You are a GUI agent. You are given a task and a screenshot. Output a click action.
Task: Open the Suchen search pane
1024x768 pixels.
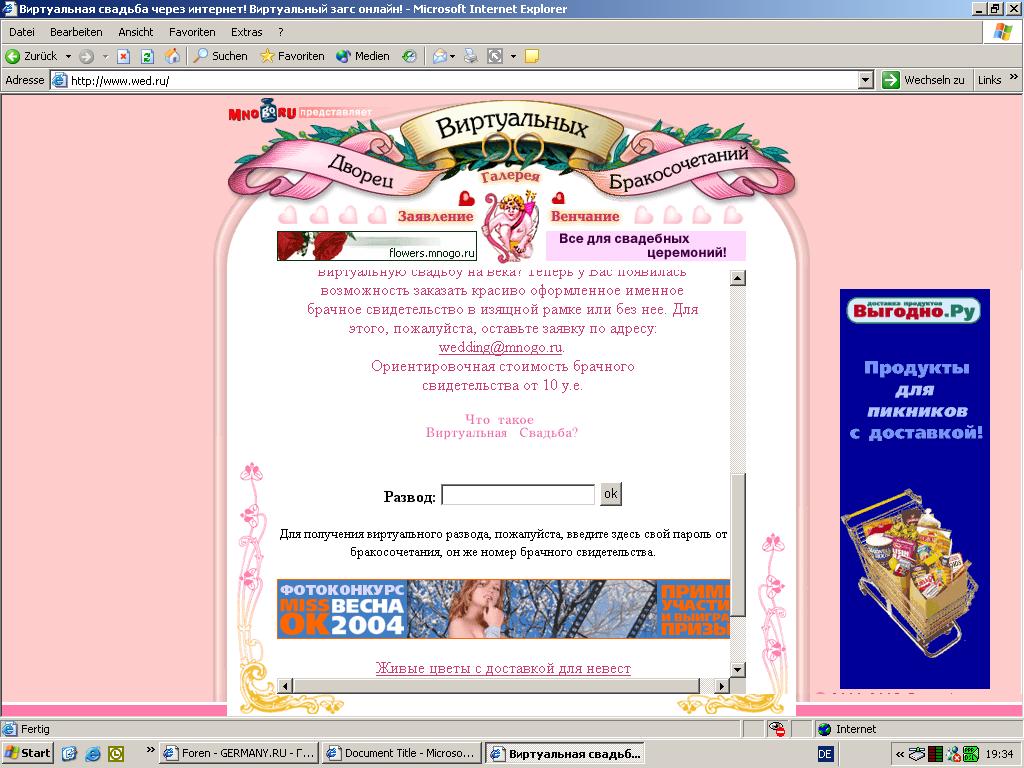pos(221,56)
